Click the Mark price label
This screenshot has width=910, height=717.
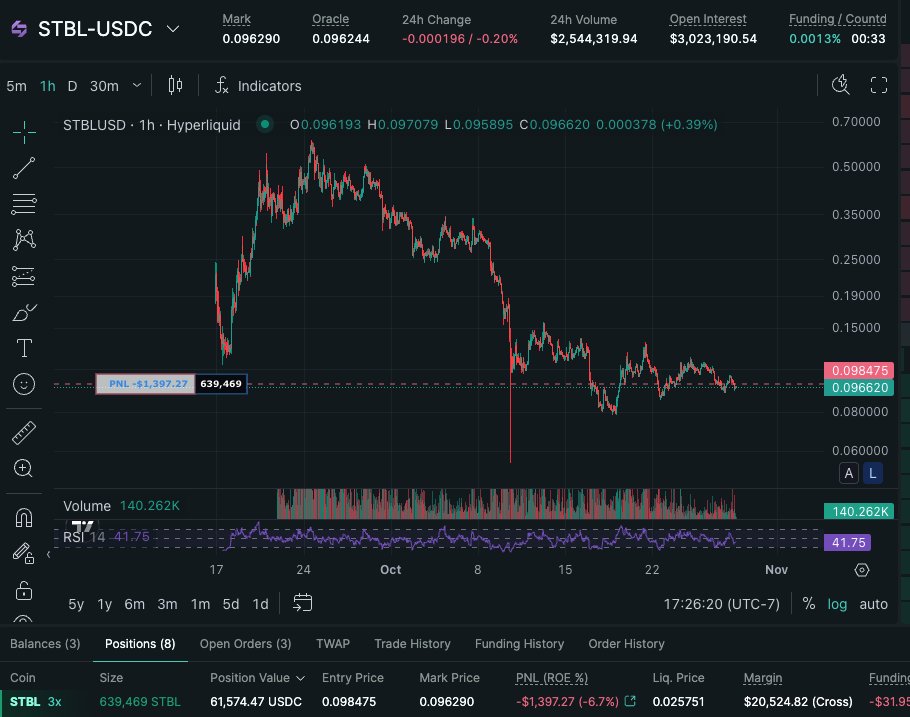[x=237, y=19]
